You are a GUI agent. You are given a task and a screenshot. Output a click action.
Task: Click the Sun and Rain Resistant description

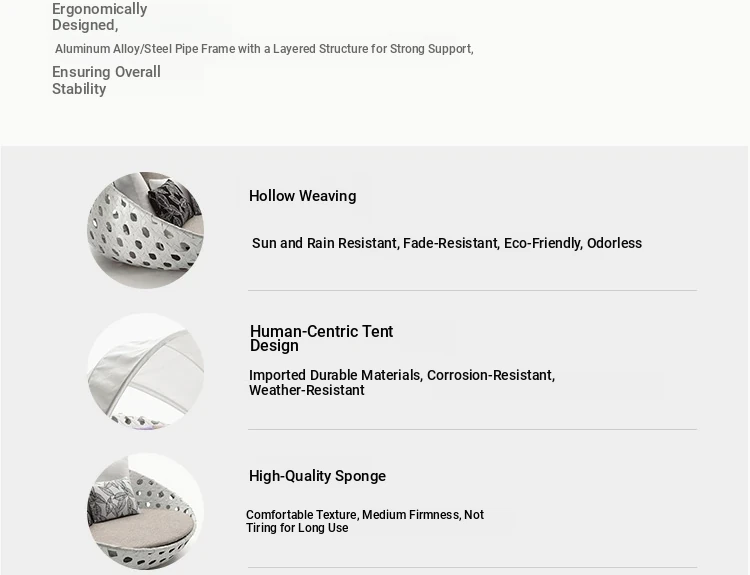click(447, 243)
